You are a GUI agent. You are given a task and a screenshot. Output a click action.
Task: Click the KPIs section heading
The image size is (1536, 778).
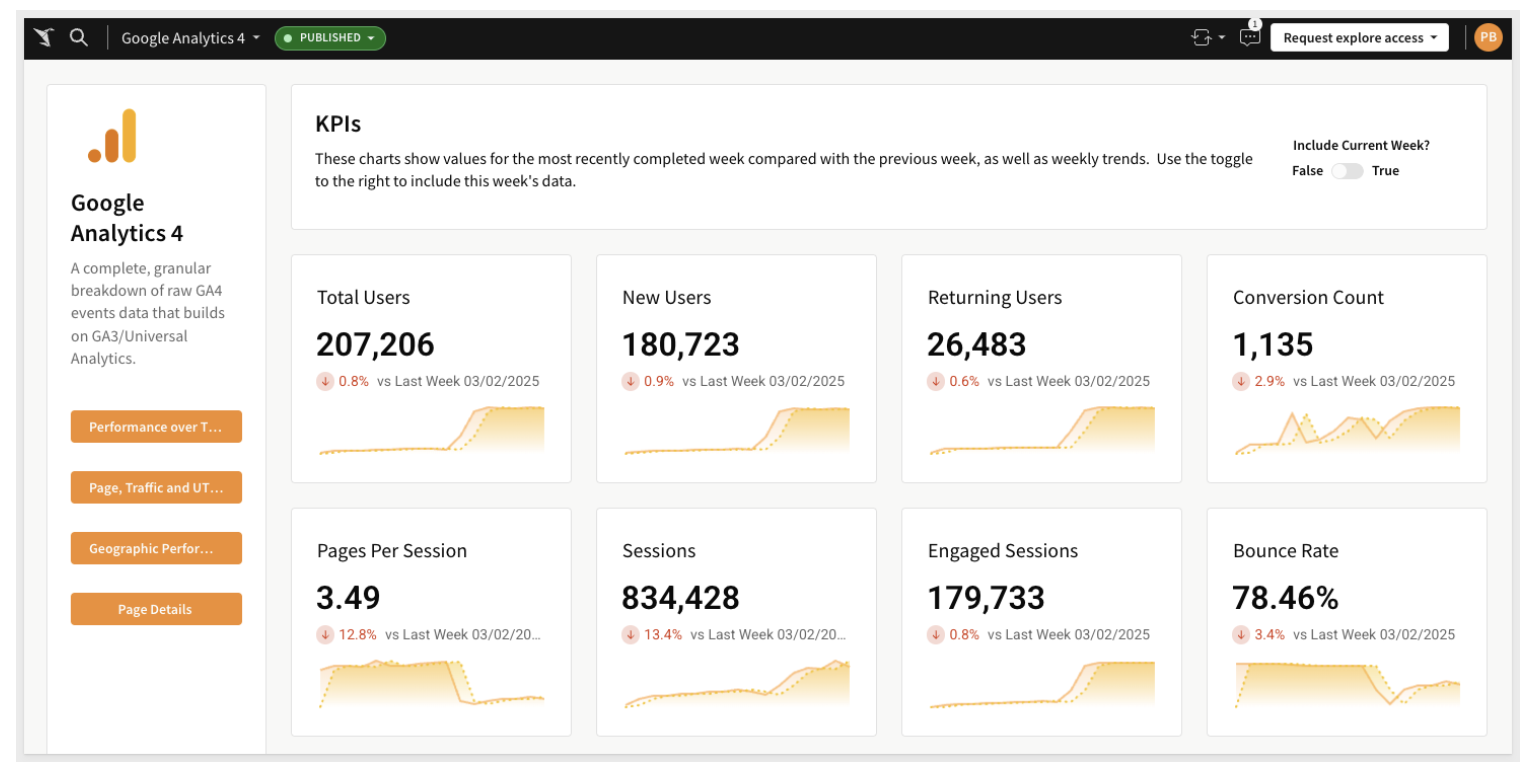click(x=338, y=124)
